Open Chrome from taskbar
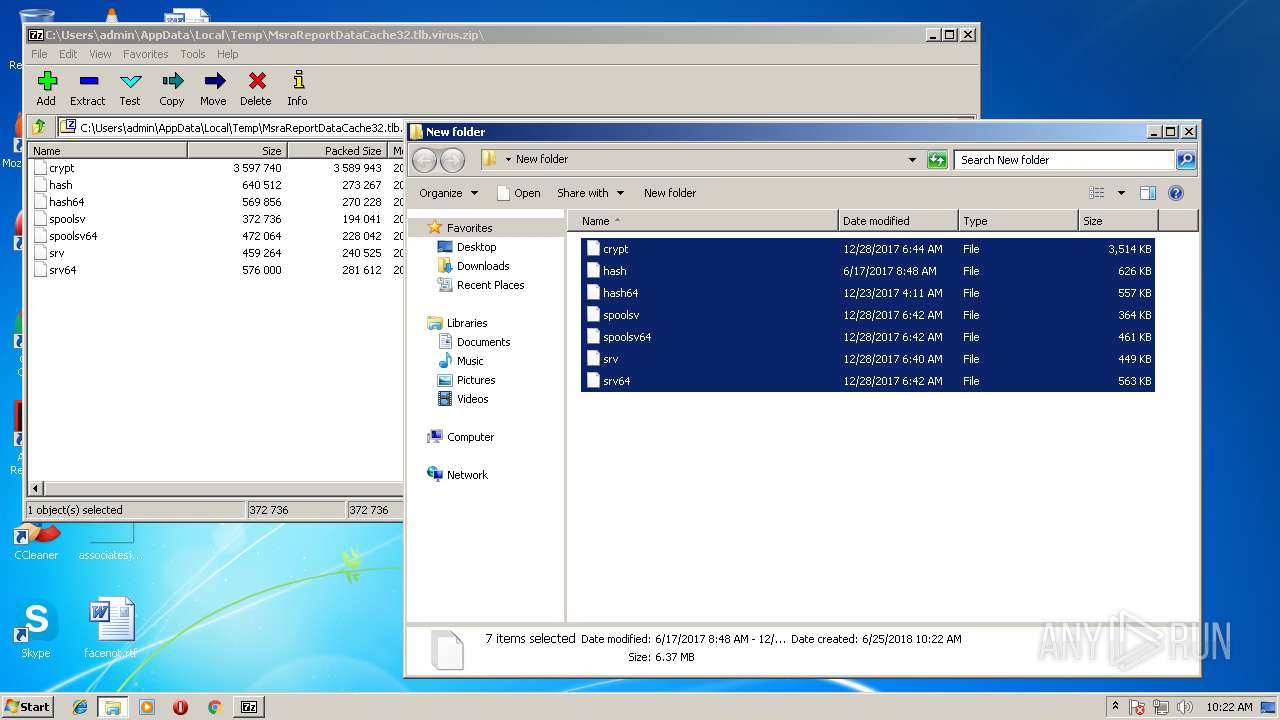The image size is (1280, 720). (214, 707)
